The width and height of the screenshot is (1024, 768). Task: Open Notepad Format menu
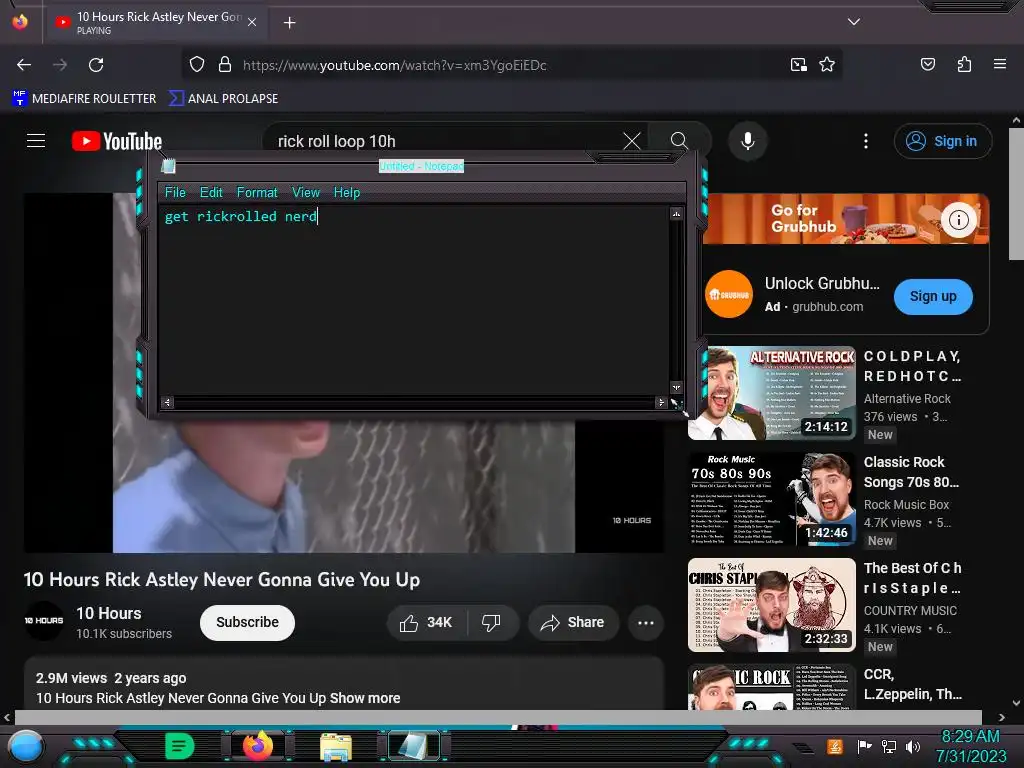coord(257,193)
